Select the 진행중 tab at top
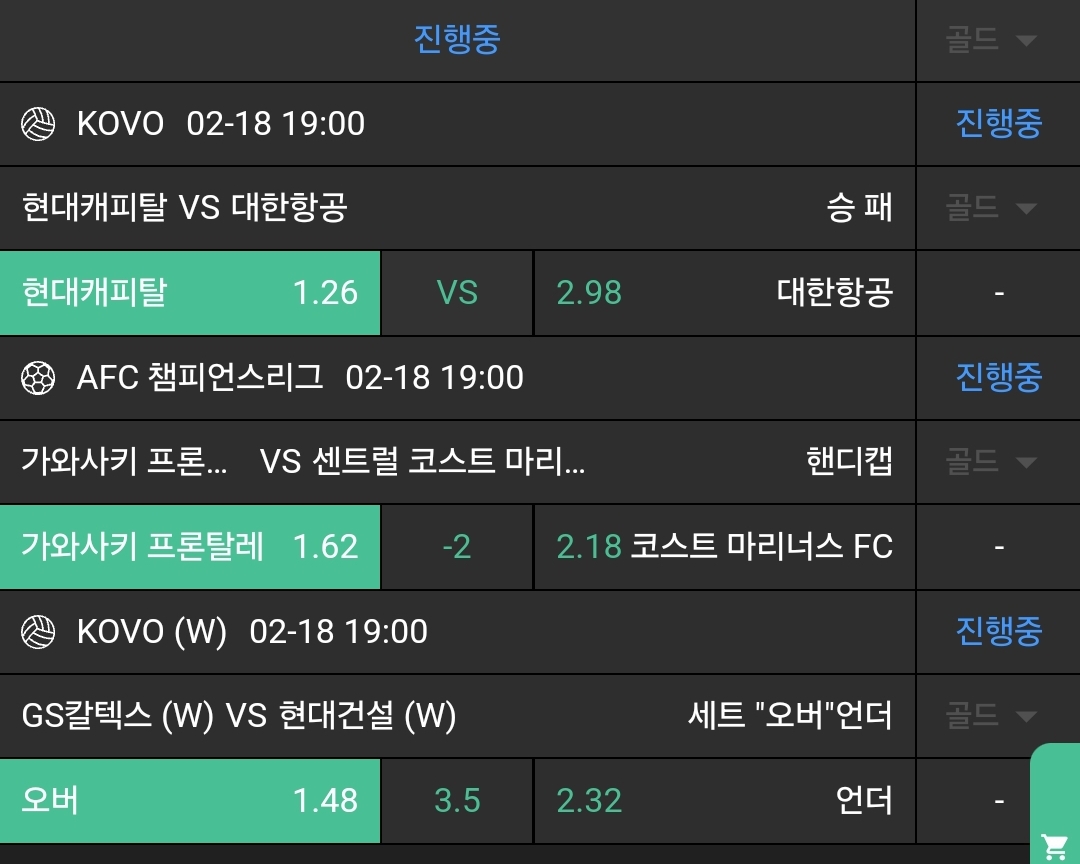Image resolution: width=1080 pixels, height=864 pixels. click(x=457, y=40)
